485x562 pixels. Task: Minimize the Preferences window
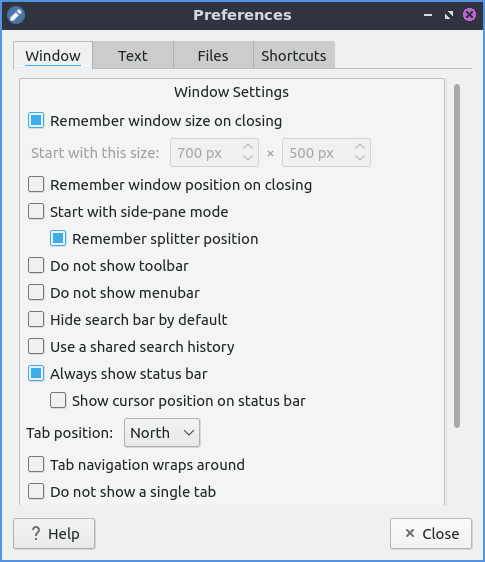click(x=428, y=15)
